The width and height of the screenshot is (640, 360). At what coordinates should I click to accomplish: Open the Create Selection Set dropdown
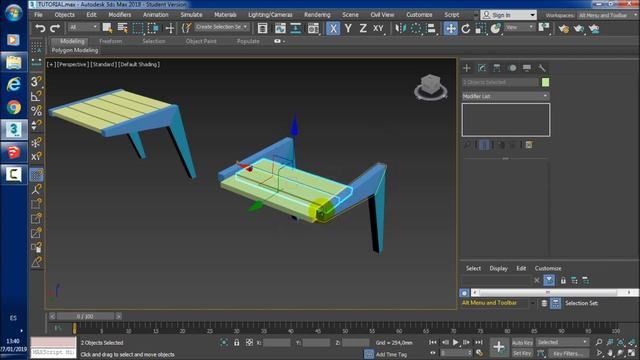coord(222,27)
